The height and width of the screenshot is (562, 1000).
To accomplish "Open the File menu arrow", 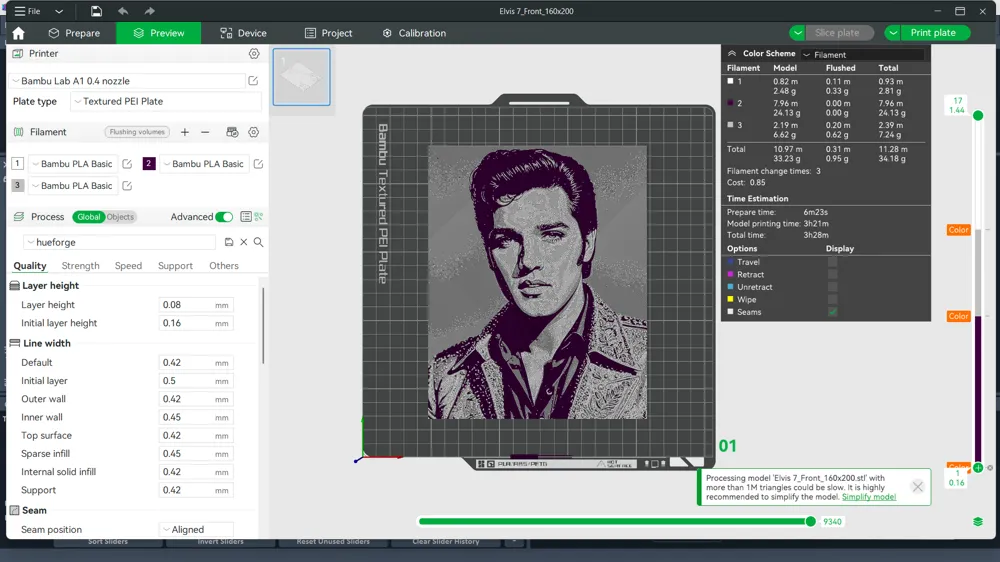I will tap(59, 11).
